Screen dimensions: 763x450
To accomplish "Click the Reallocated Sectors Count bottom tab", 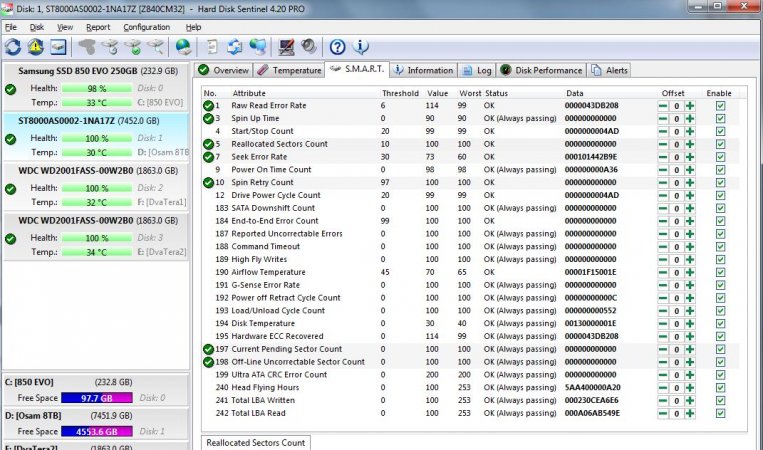I will pos(256,443).
